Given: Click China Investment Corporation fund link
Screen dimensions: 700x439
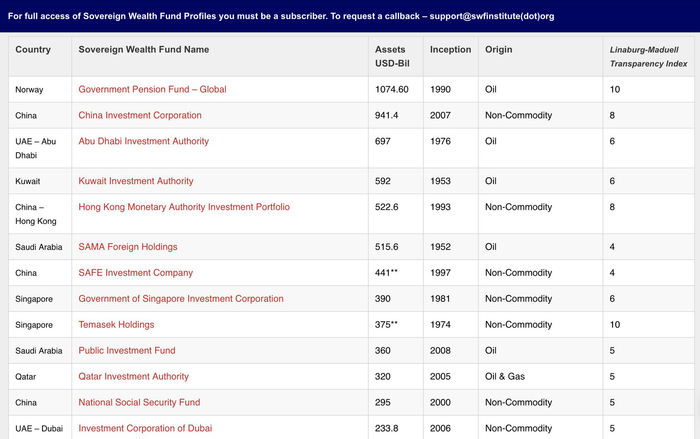Looking at the screenshot, I should click(140, 115).
